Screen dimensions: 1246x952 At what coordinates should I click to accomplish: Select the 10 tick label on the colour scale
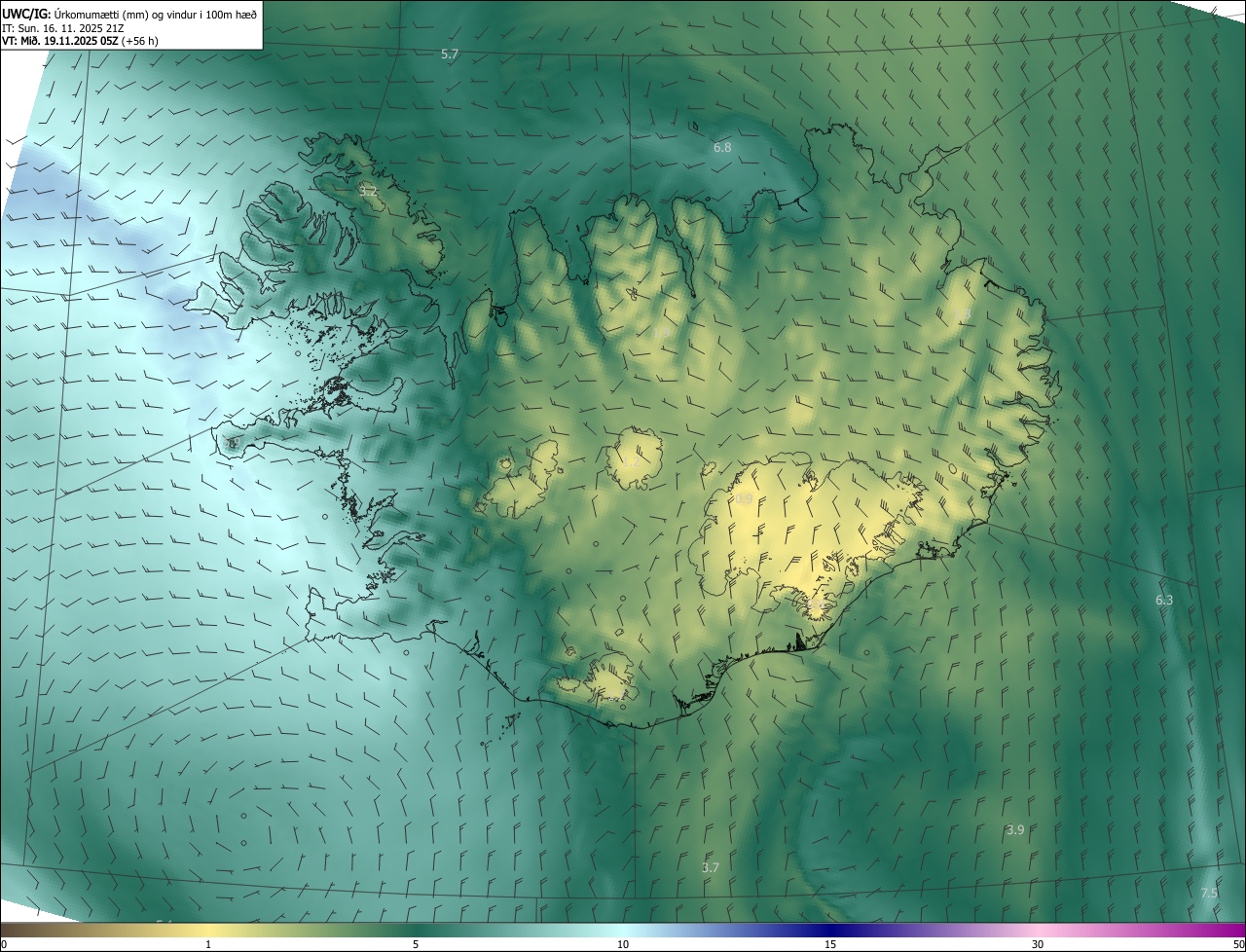pyautogui.click(x=623, y=945)
